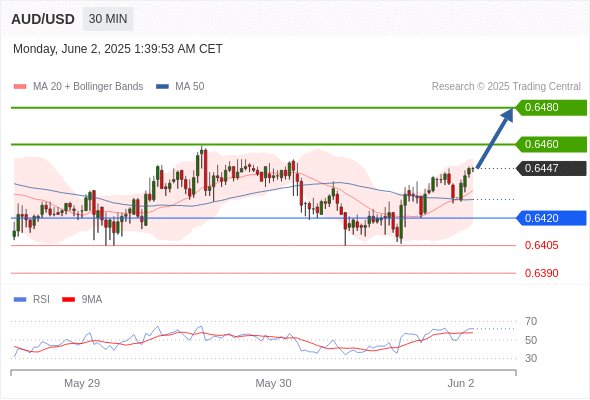This screenshot has height=400, width=590.
Task: Click the 9MA red legend swatch
Action: coord(68,300)
